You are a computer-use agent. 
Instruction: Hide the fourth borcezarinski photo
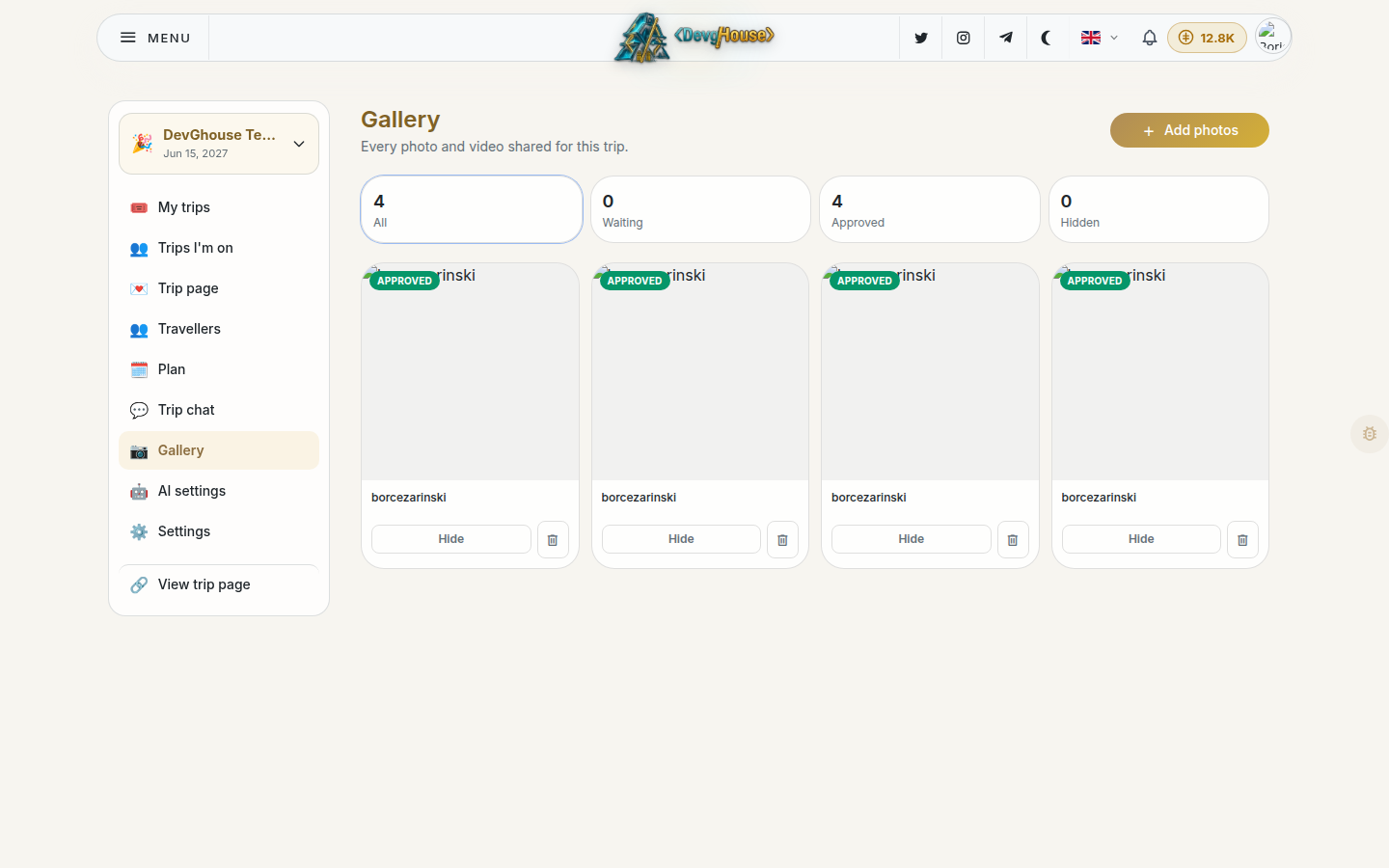click(1141, 539)
